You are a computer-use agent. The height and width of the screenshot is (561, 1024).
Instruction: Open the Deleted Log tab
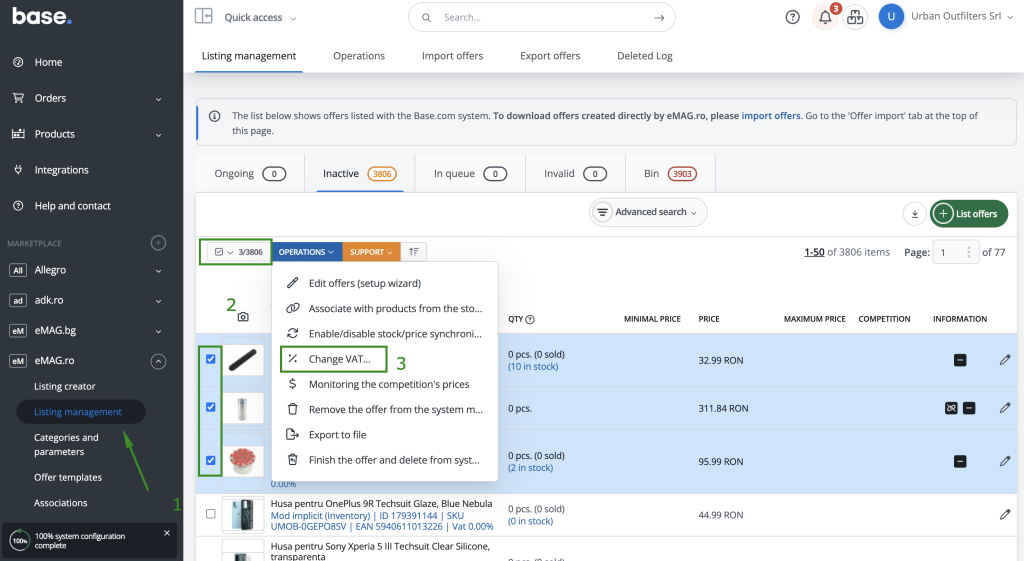[645, 56]
